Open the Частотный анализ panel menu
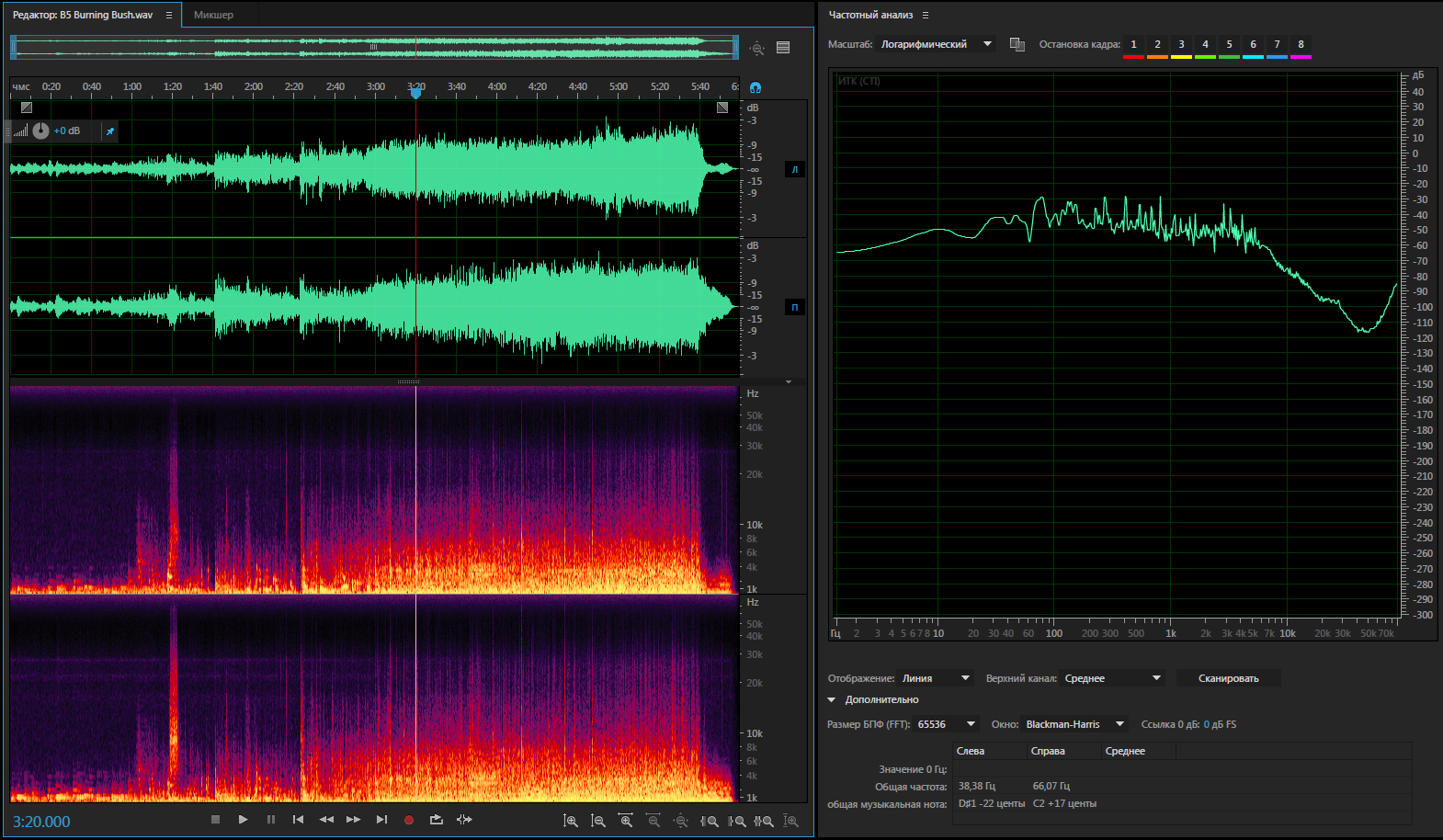Viewport: 1443px width, 840px height. pyautogui.click(x=926, y=15)
